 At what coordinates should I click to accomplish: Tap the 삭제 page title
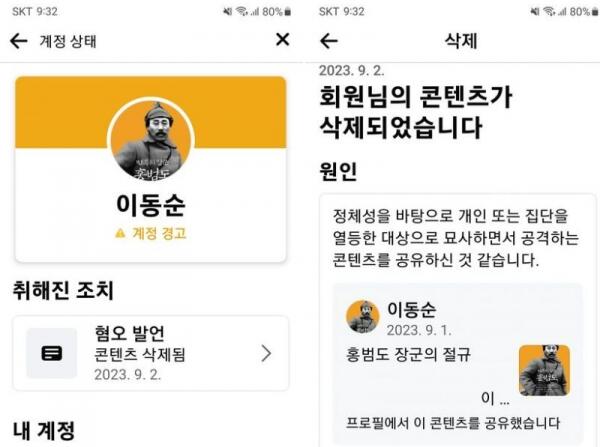click(x=461, y=41)
